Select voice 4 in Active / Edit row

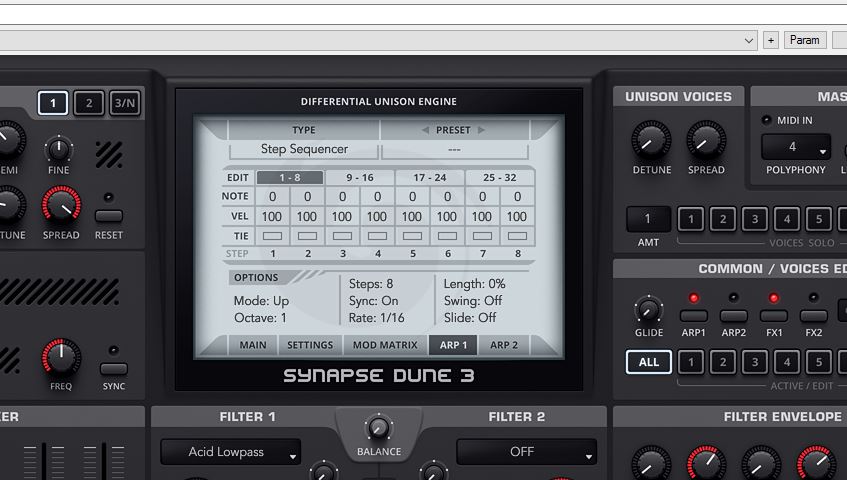787,362
